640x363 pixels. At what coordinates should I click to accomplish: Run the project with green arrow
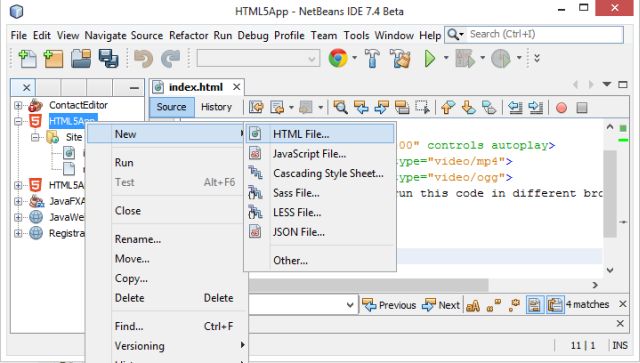(x=430, y=59)
